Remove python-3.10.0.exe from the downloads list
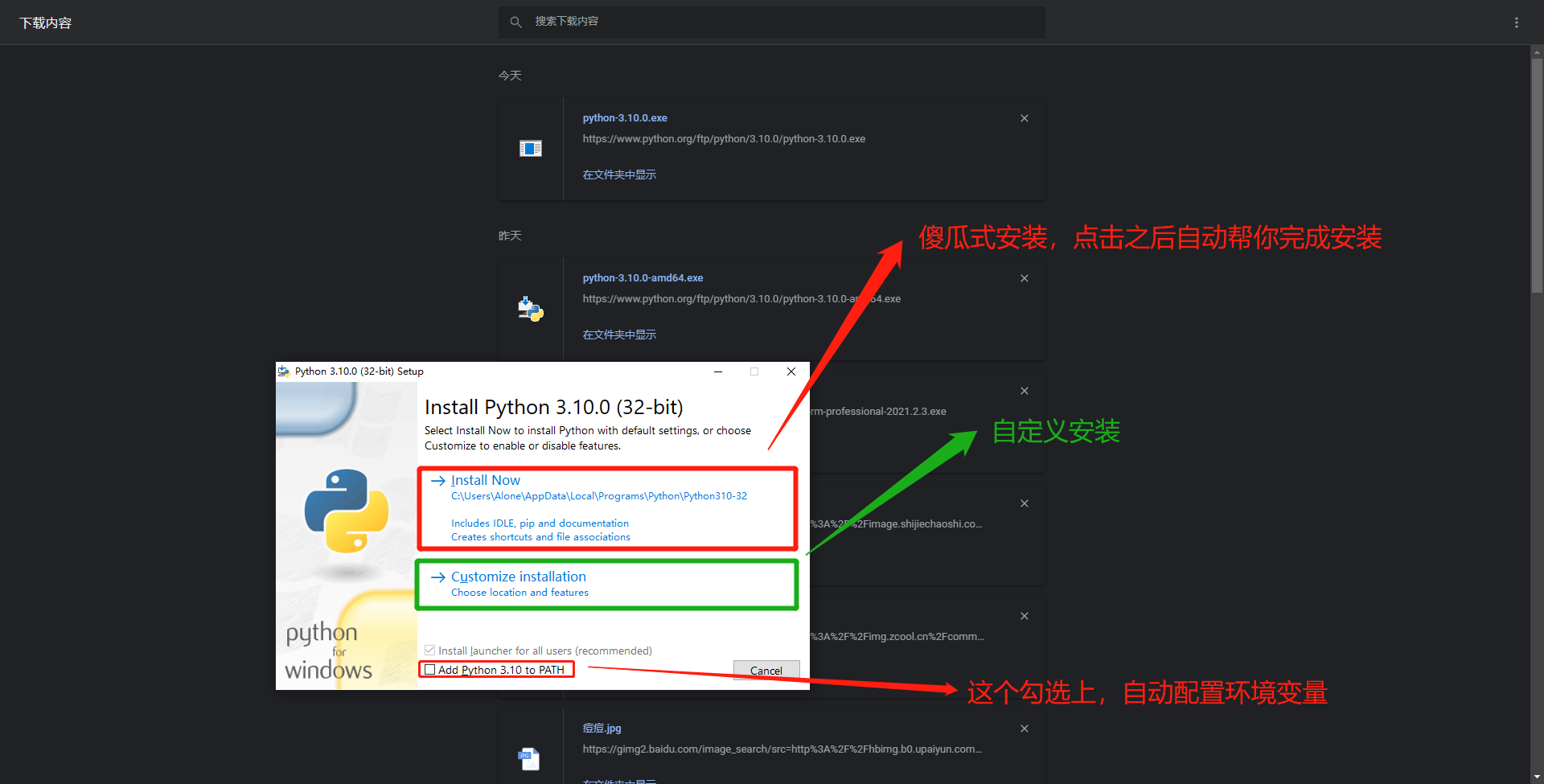Screen dimensions: 1544x784 pos(1024,117)
